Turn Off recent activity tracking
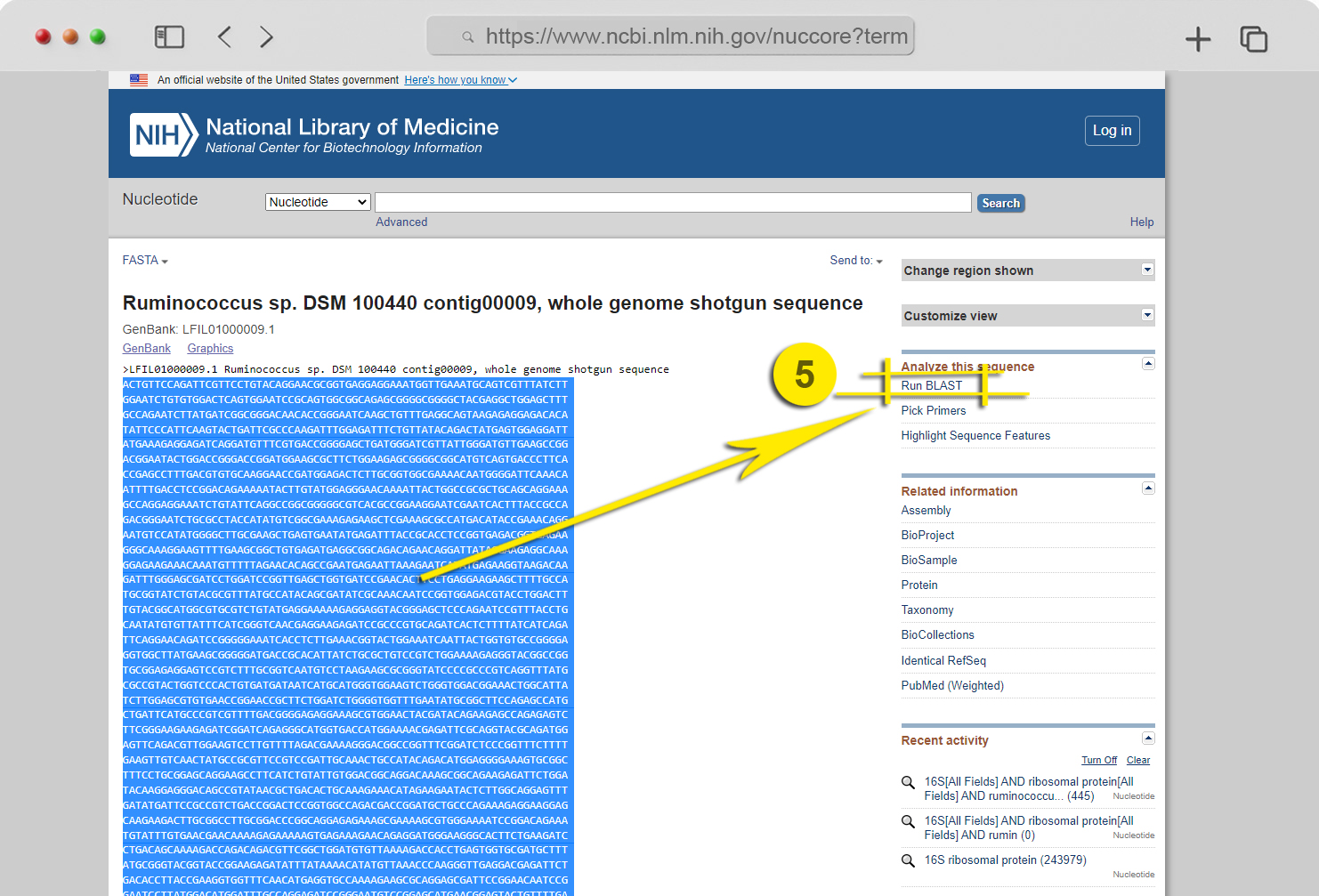 1099,760
